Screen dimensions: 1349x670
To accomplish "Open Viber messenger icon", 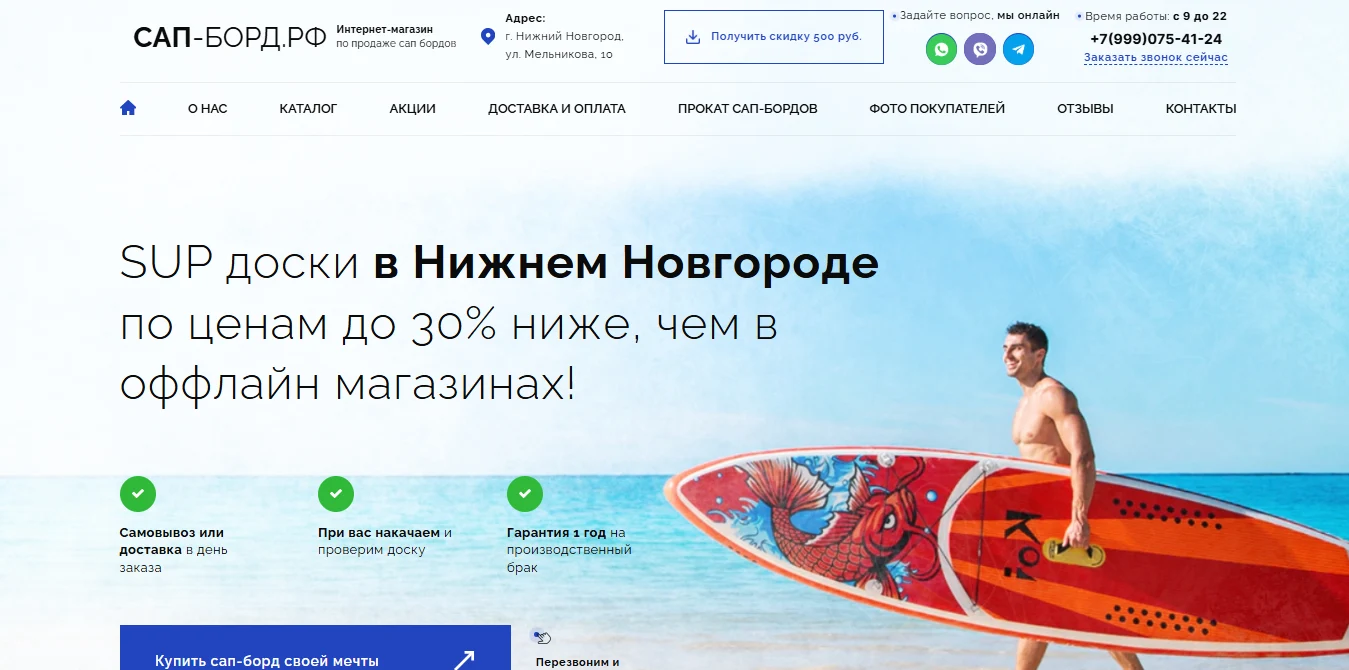I will point(980,49).
